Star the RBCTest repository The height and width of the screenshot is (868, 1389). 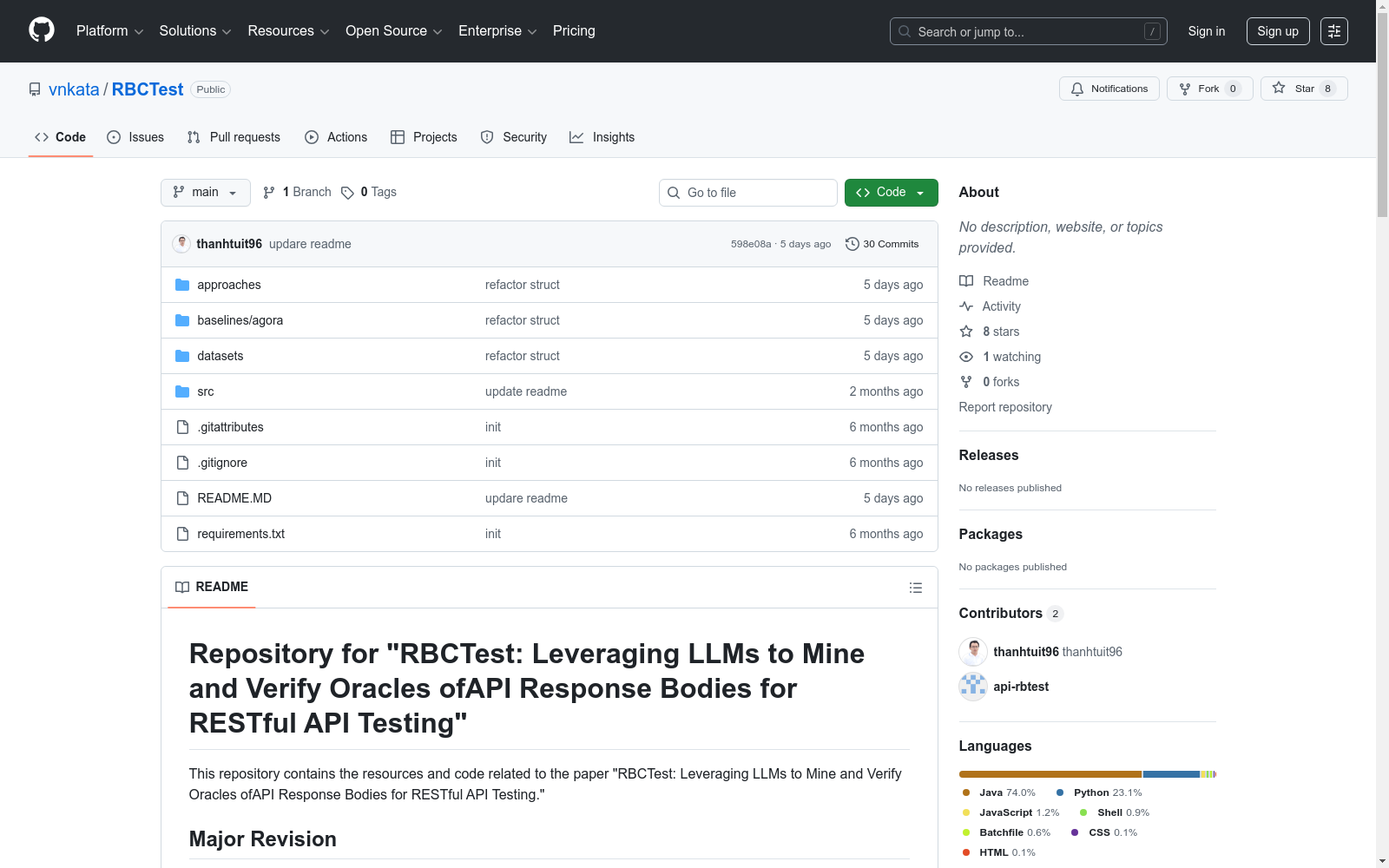1303,89
